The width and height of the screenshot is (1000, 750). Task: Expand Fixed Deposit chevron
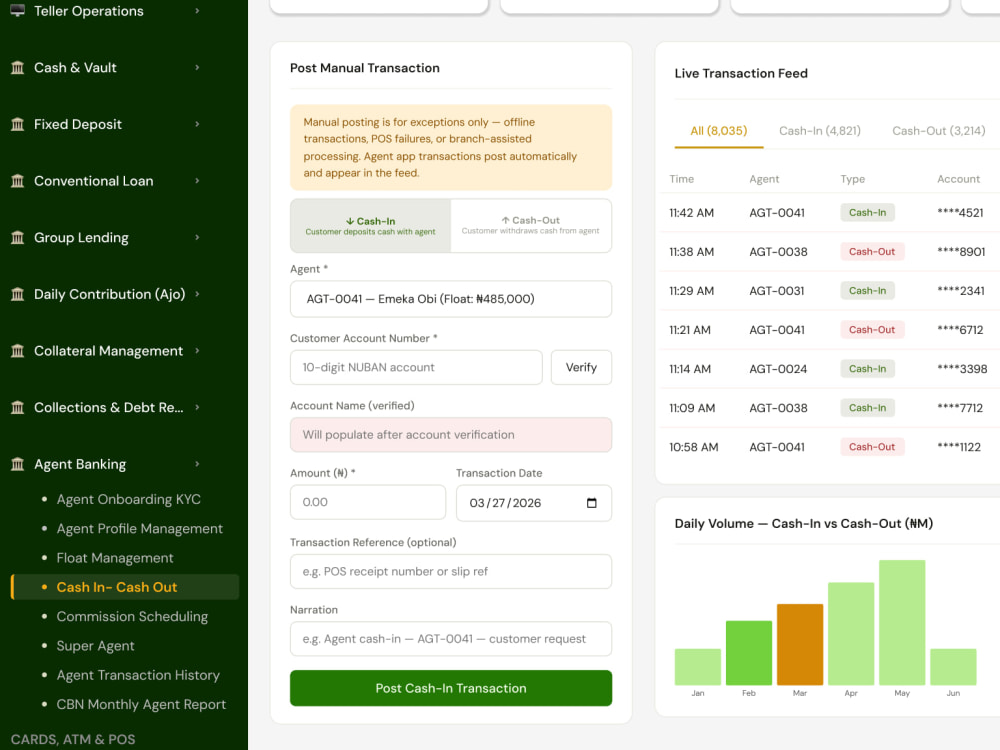197,124
